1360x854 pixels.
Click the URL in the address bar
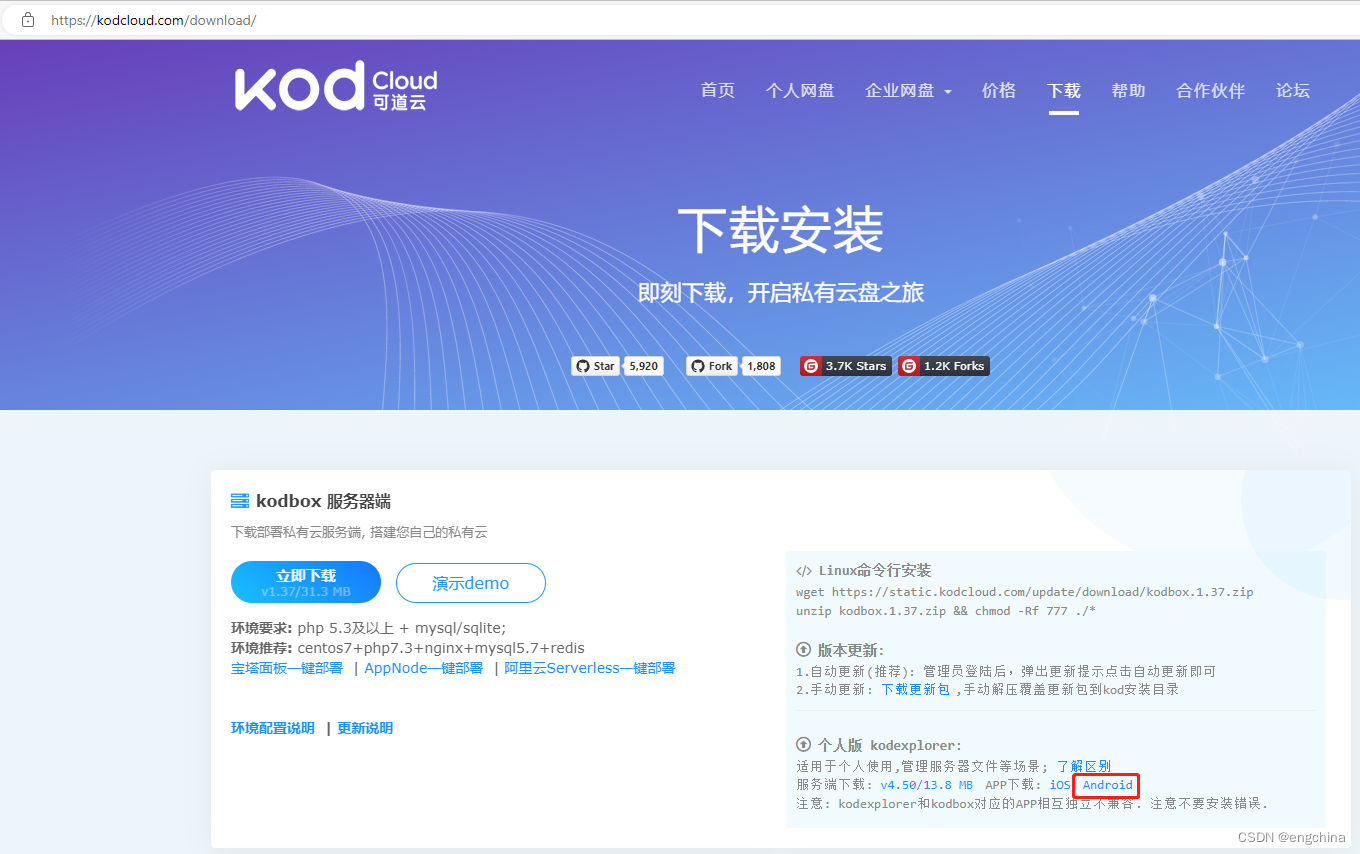154,19
